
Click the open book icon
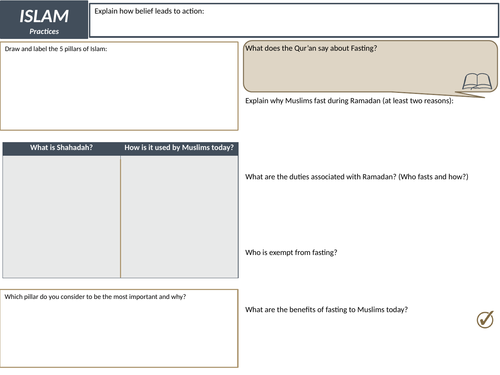click(477, 81)
